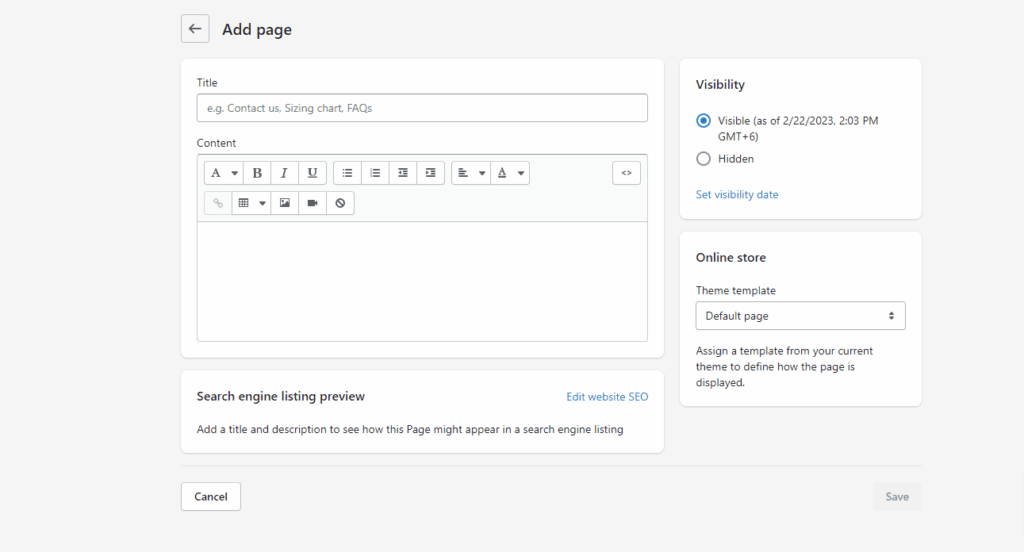
Task: Go back using the arrow button
Action: (195, 29)
